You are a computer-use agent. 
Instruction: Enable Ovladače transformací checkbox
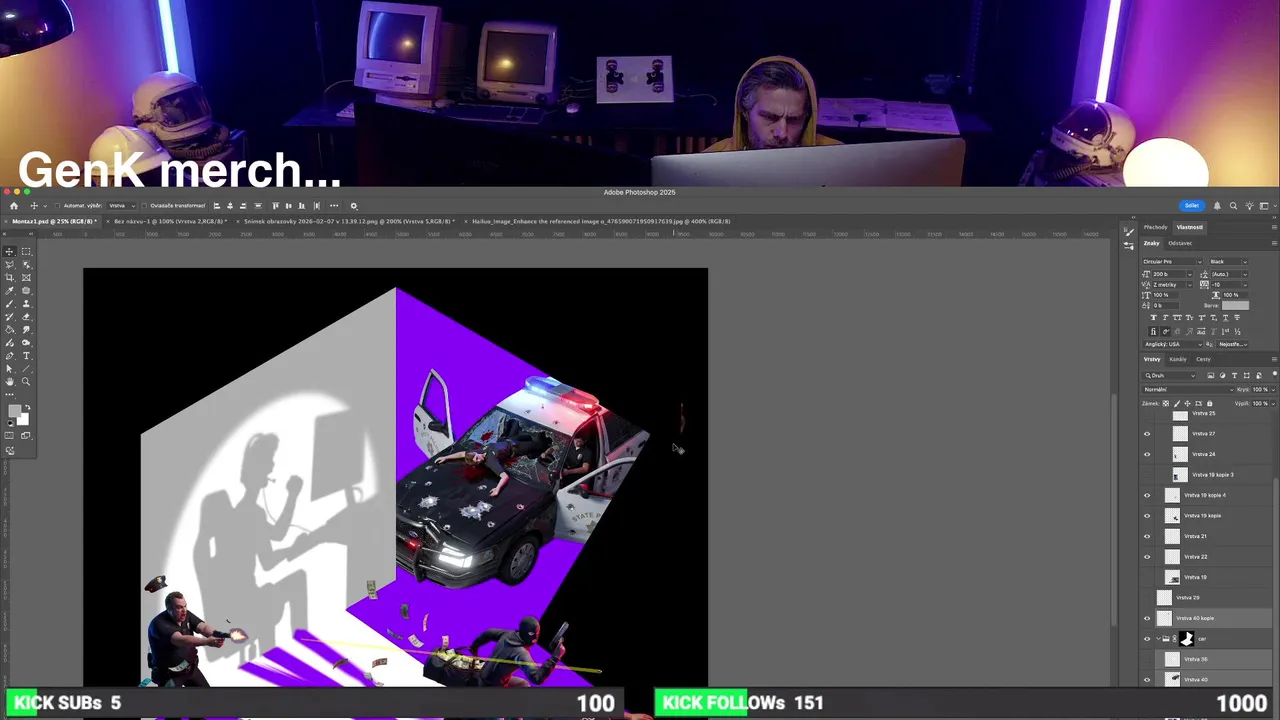[x=144, y=206]
